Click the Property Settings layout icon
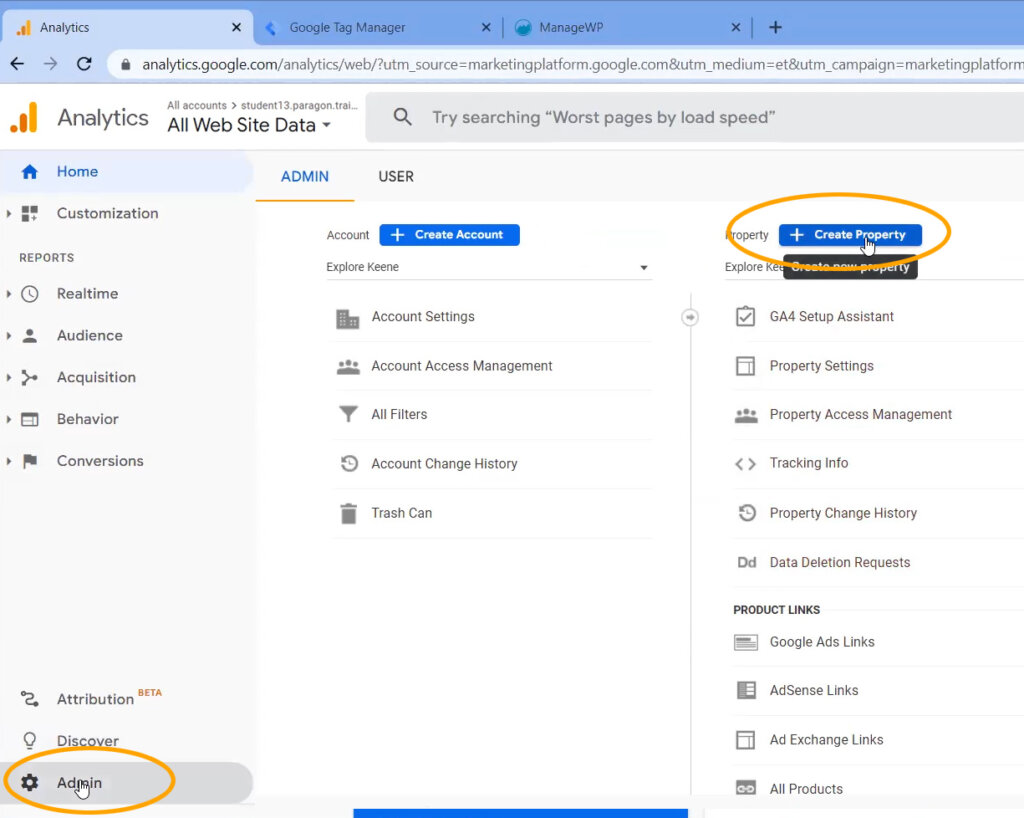 (x=745, y=366)
